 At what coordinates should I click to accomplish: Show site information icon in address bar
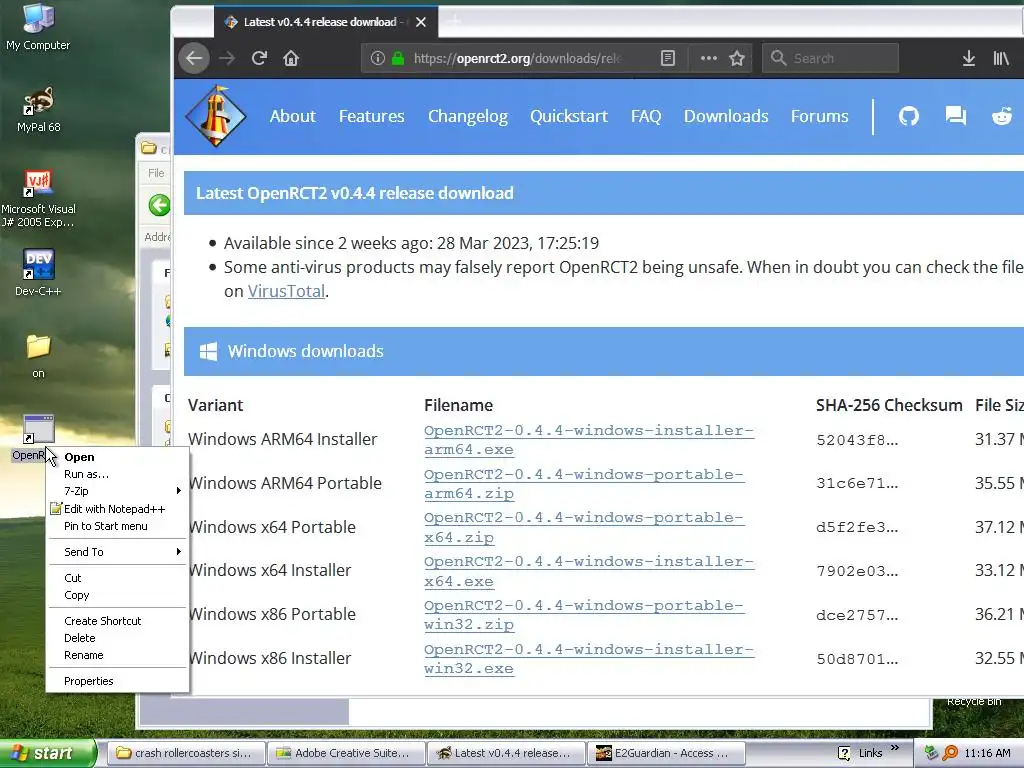(377, 58)
